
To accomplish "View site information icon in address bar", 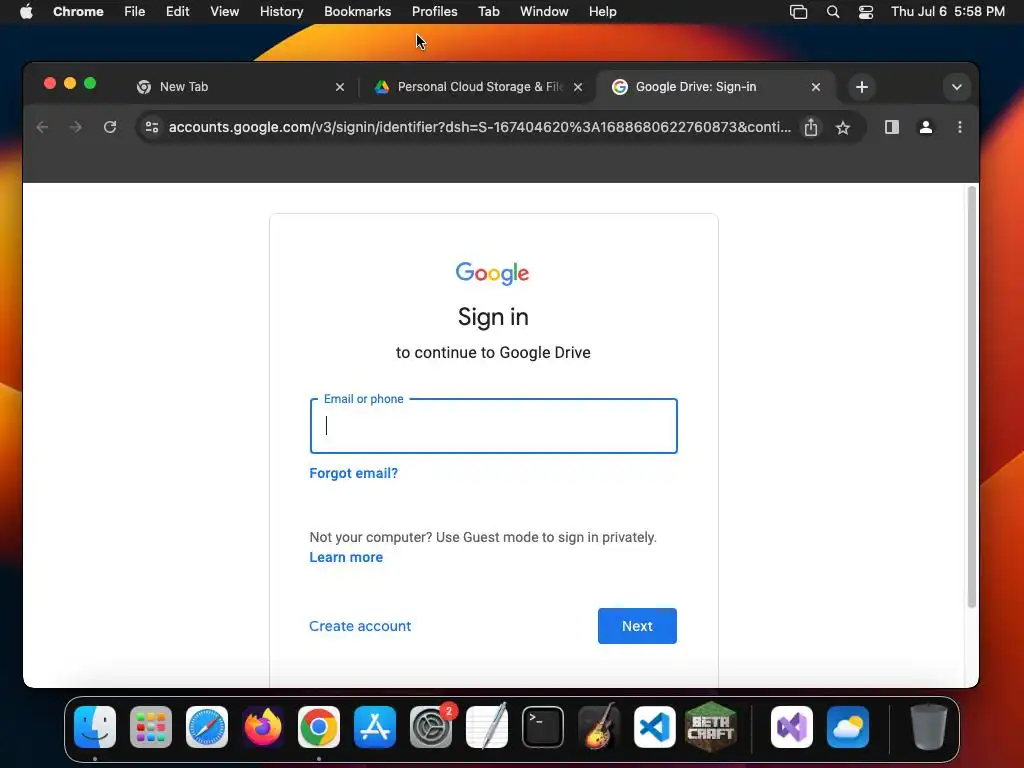I will pyautogui.click(x=152, y=127).
